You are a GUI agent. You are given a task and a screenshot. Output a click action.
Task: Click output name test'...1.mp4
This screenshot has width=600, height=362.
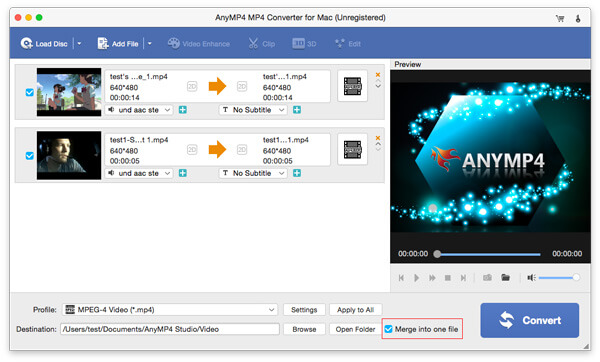pyautogui.click(x=284, y=77)
